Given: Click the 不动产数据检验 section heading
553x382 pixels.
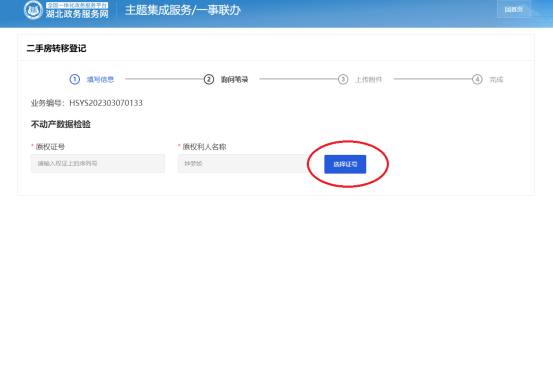Looking at the screenshot, I should 61,124.
